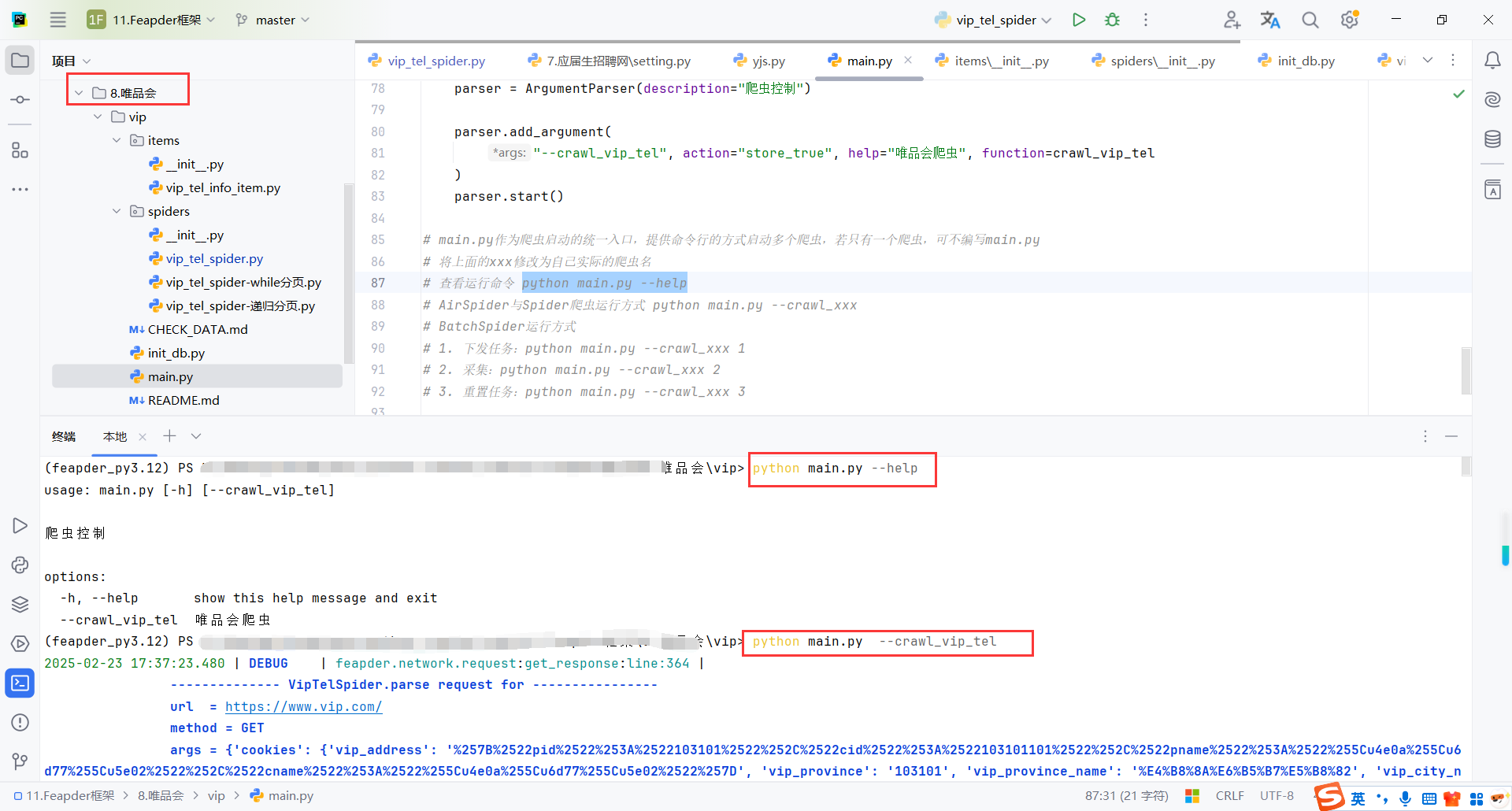
Task: Collapse the 8.唯品会 folder in project tree
Action: tap(79, 91)
